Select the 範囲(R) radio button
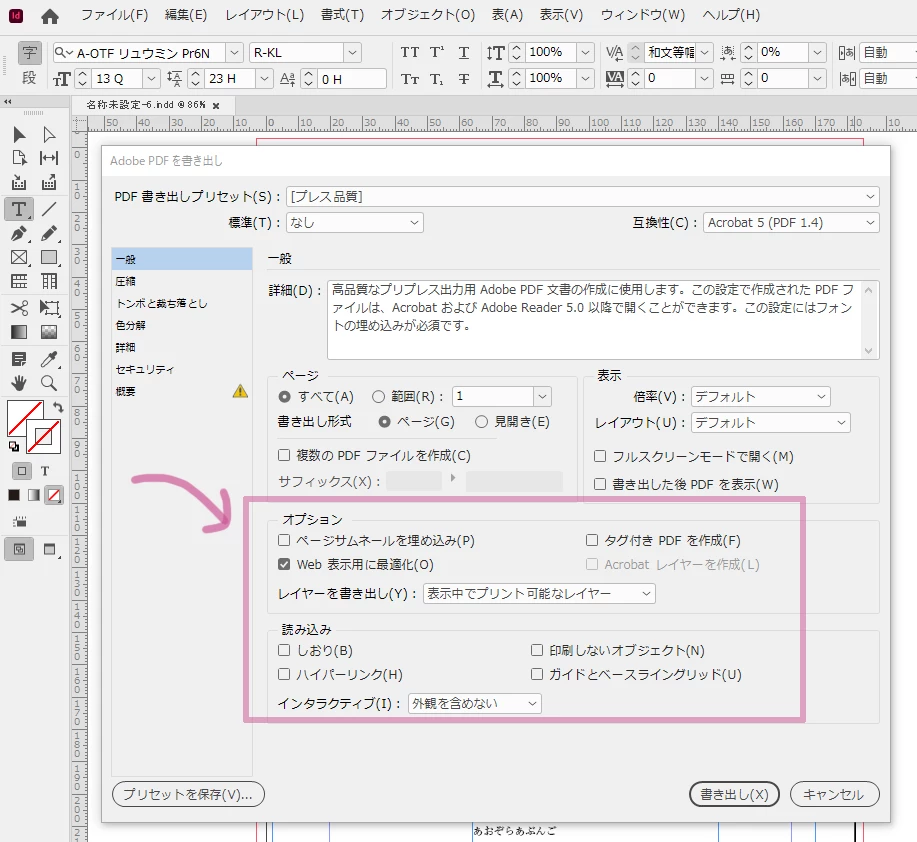This screenshot has height=842, width=917. click(378, 397)
